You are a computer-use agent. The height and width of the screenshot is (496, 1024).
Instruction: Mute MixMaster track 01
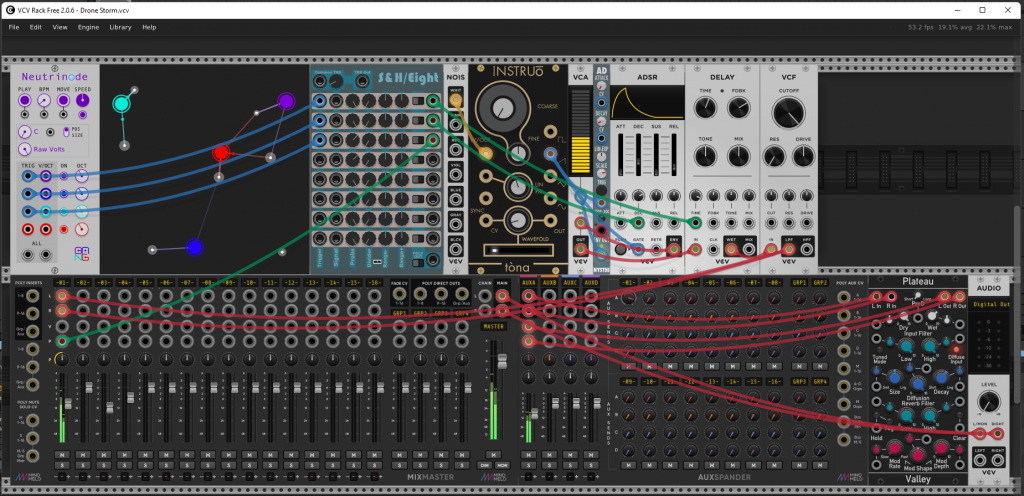(62, 455)
